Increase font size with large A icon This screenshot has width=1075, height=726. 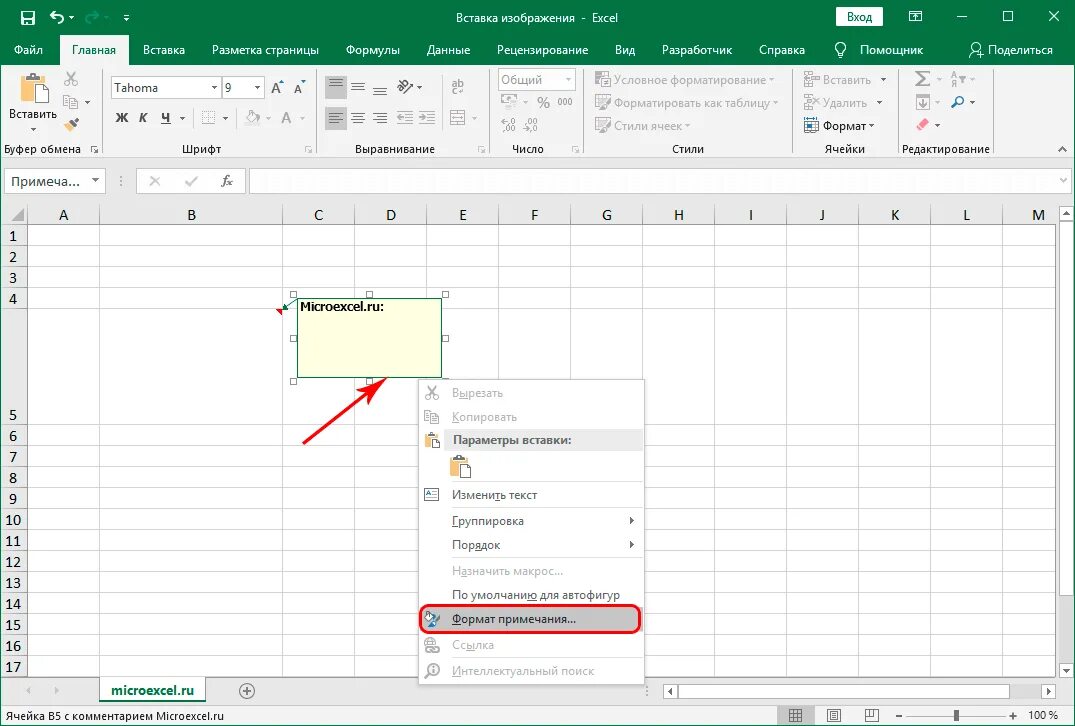click(x=277, y=88)
